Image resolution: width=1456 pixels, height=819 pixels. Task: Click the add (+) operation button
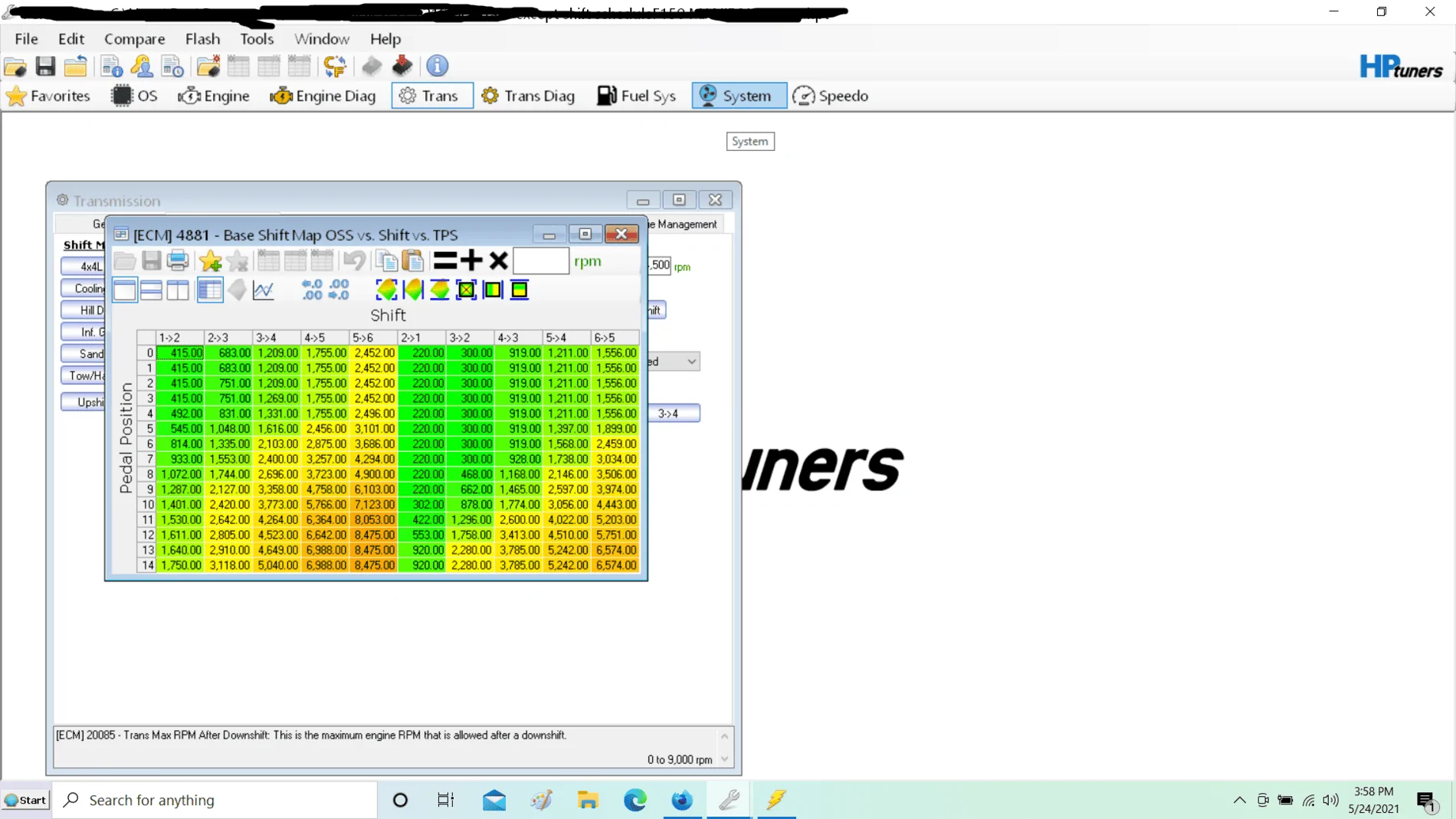pos(471,260)
